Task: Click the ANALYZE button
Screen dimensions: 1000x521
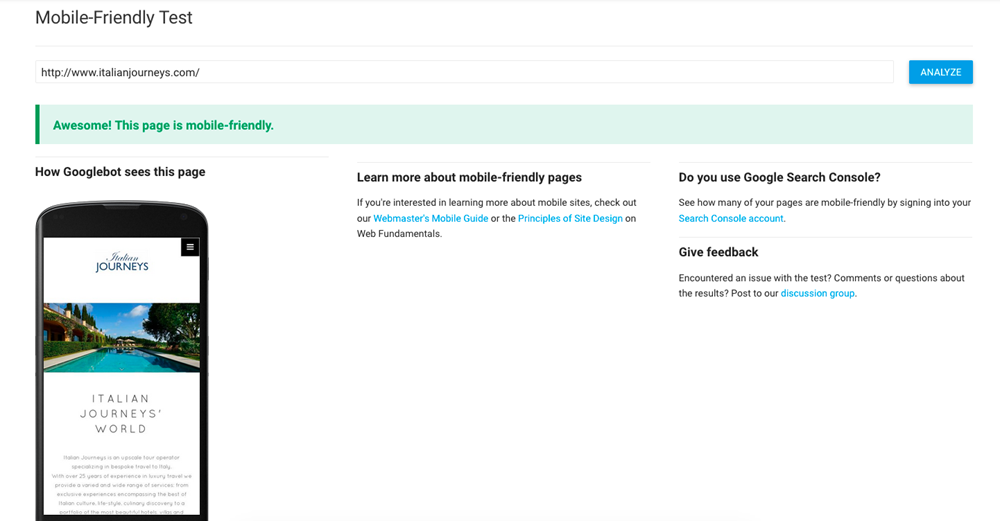Action: point(941,72)
